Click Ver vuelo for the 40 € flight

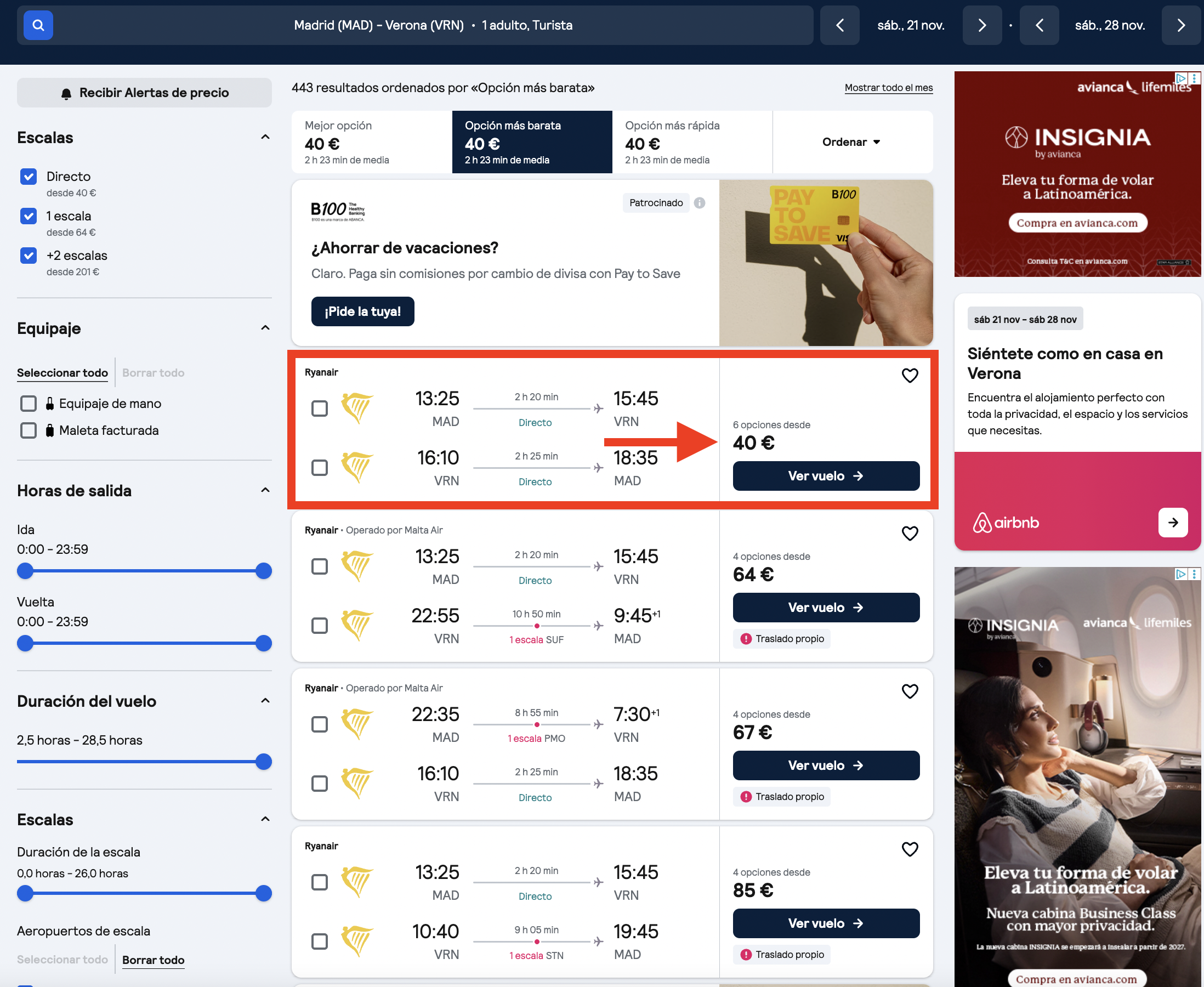(826, 476)
